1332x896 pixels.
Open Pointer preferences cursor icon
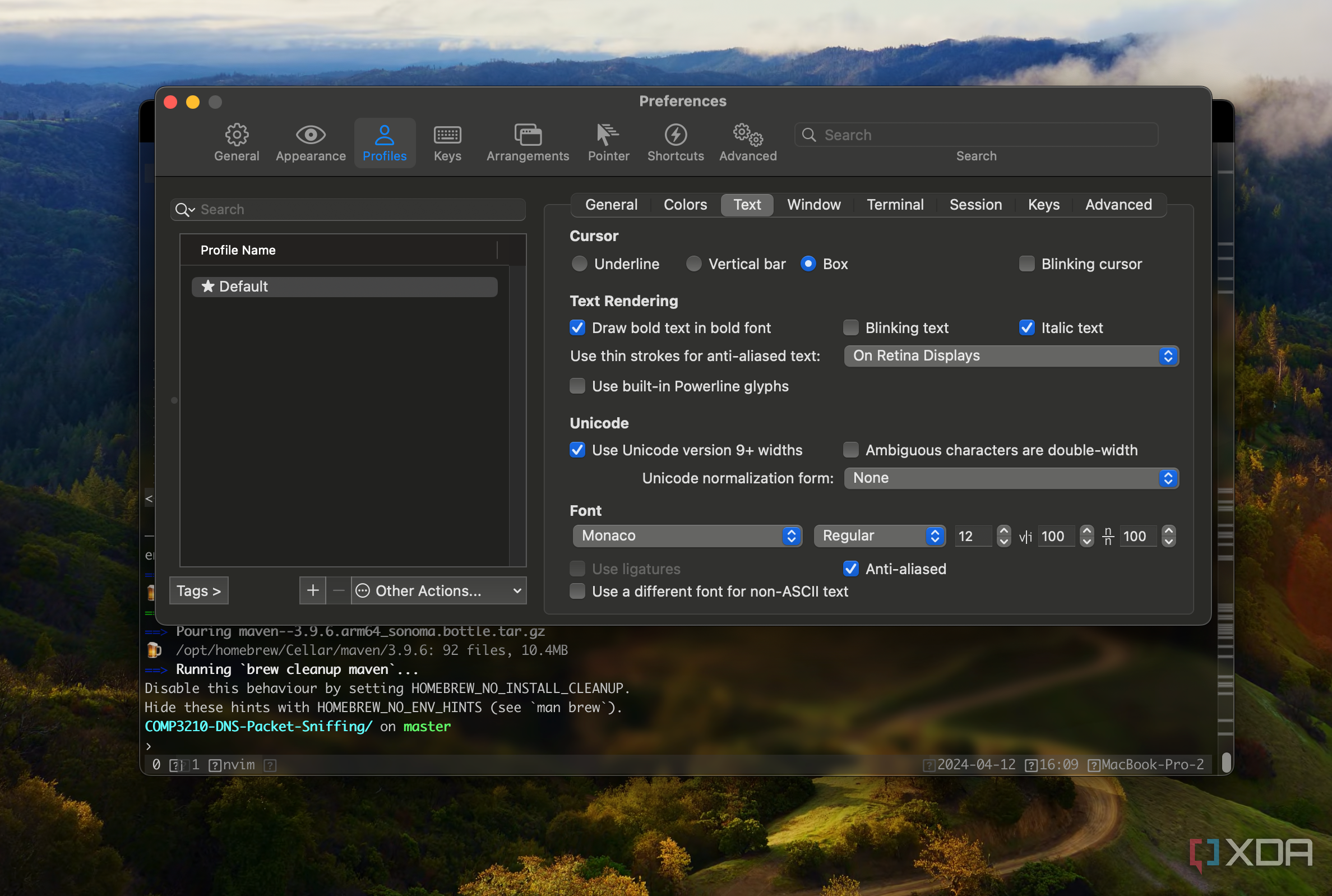[608, 135]
